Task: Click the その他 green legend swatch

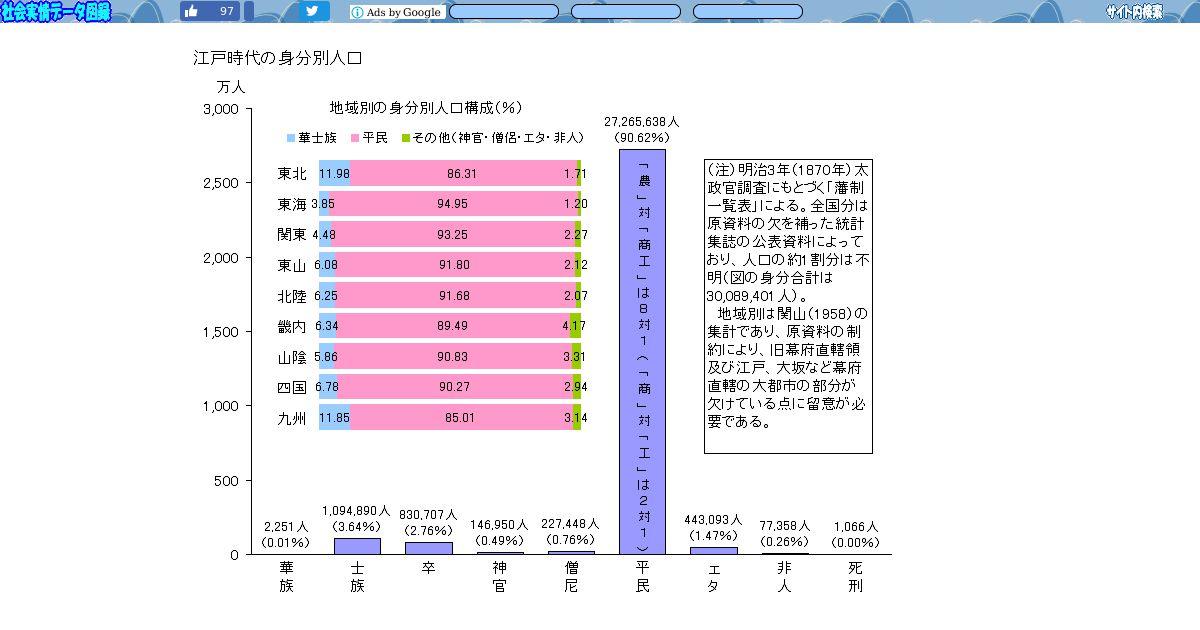Action: pyautogui.click(x=406, y=137)
